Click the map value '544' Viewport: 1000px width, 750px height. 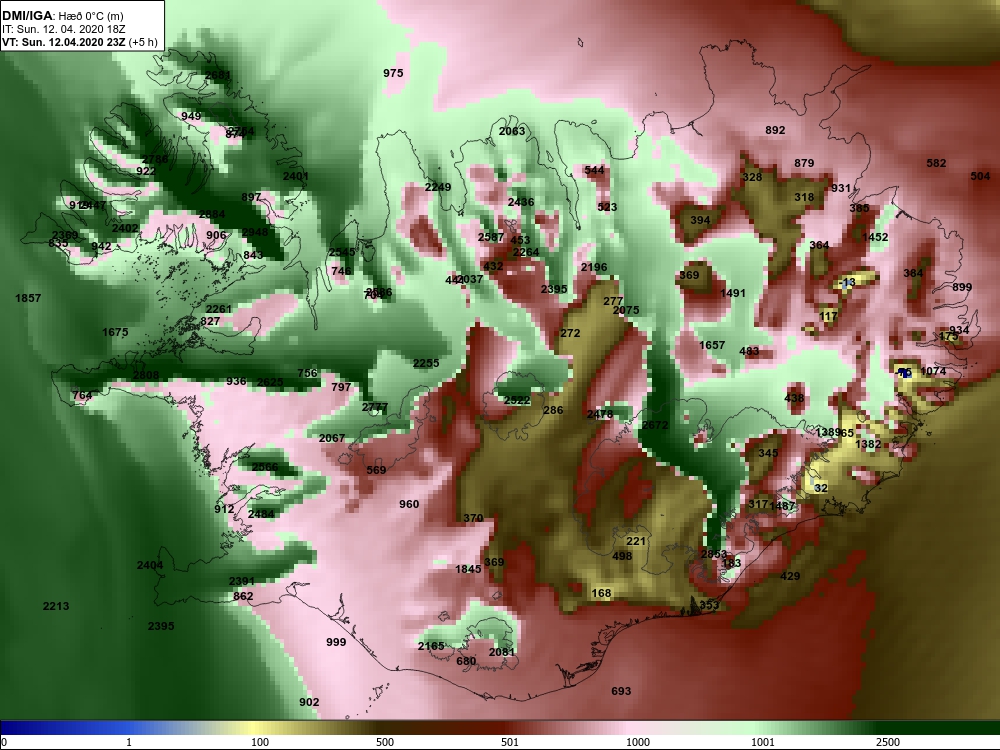tap(594, 170)
